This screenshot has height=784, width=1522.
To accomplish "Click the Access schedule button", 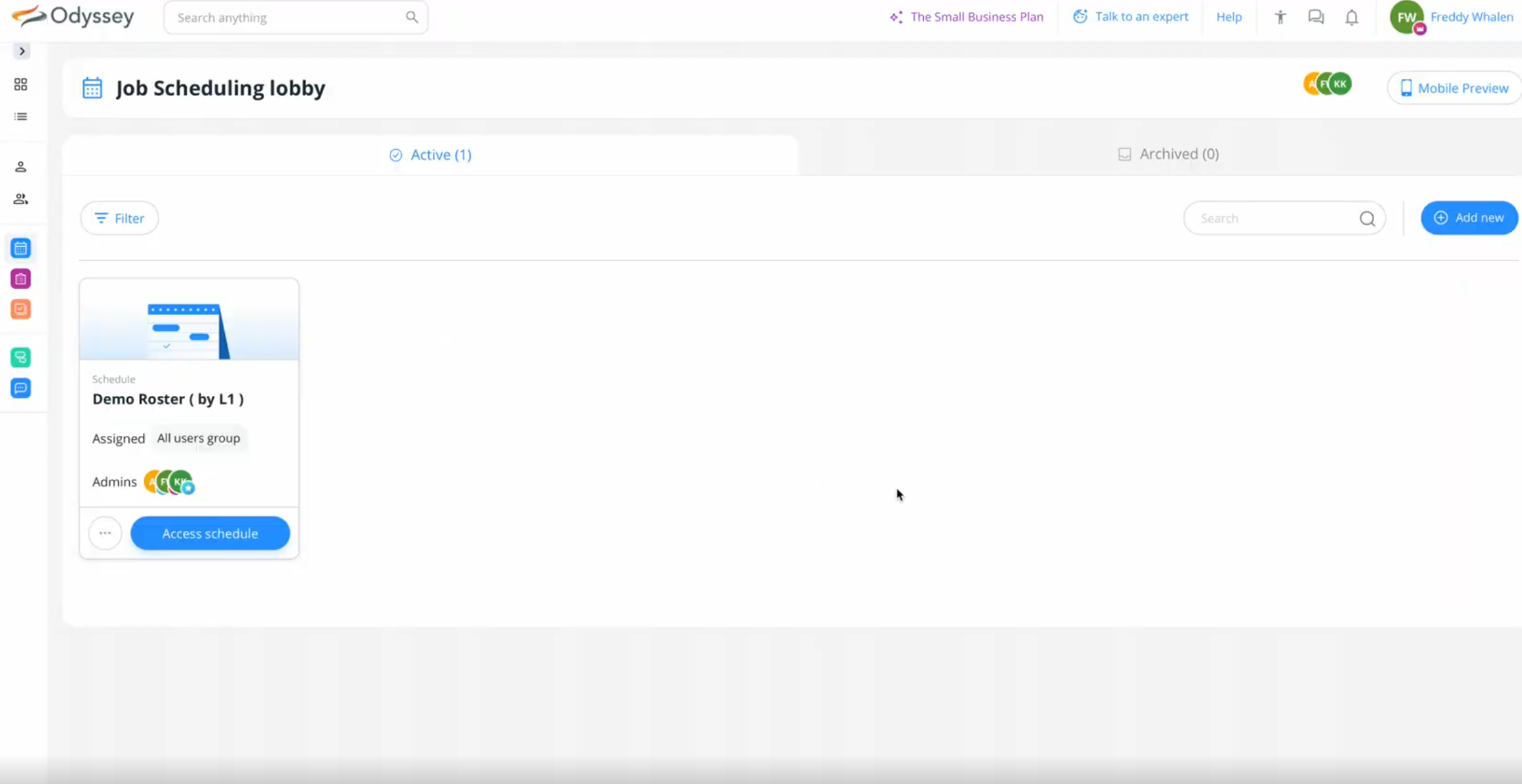I will coord(210,533).
